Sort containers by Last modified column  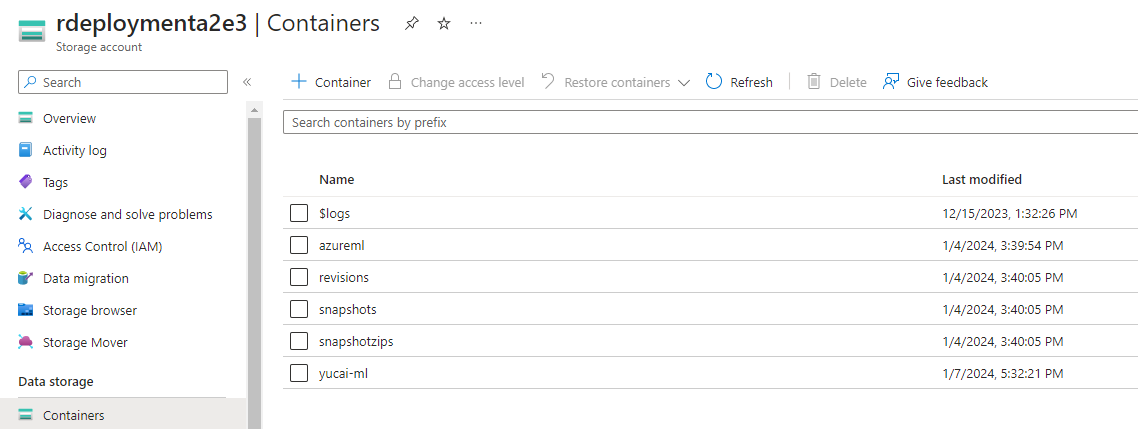tap(981, 179)
